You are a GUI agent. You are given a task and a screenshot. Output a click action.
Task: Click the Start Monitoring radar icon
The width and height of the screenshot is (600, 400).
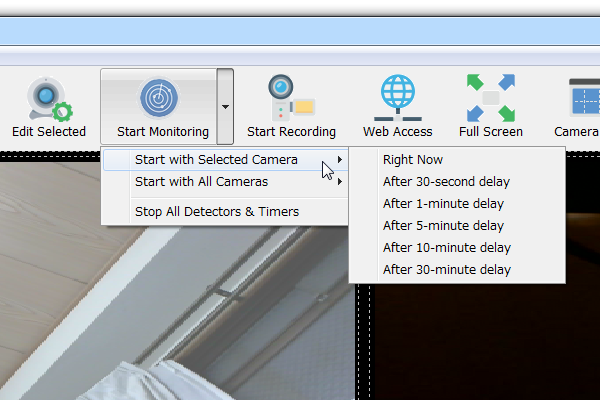pos(159,98)
